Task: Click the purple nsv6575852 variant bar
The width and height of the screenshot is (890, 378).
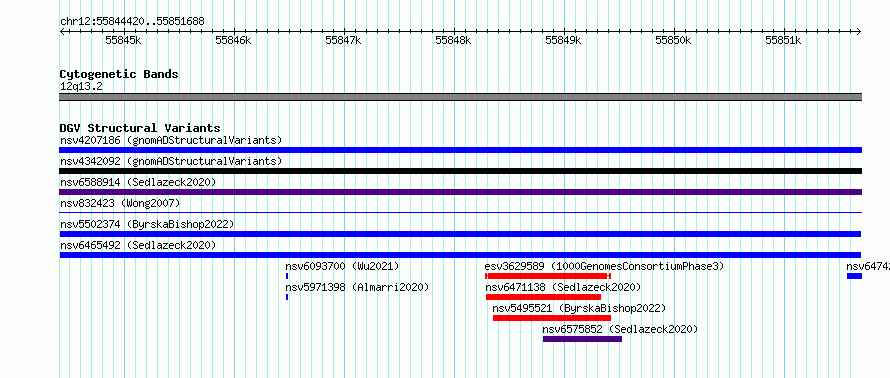Action: (582, 339)
